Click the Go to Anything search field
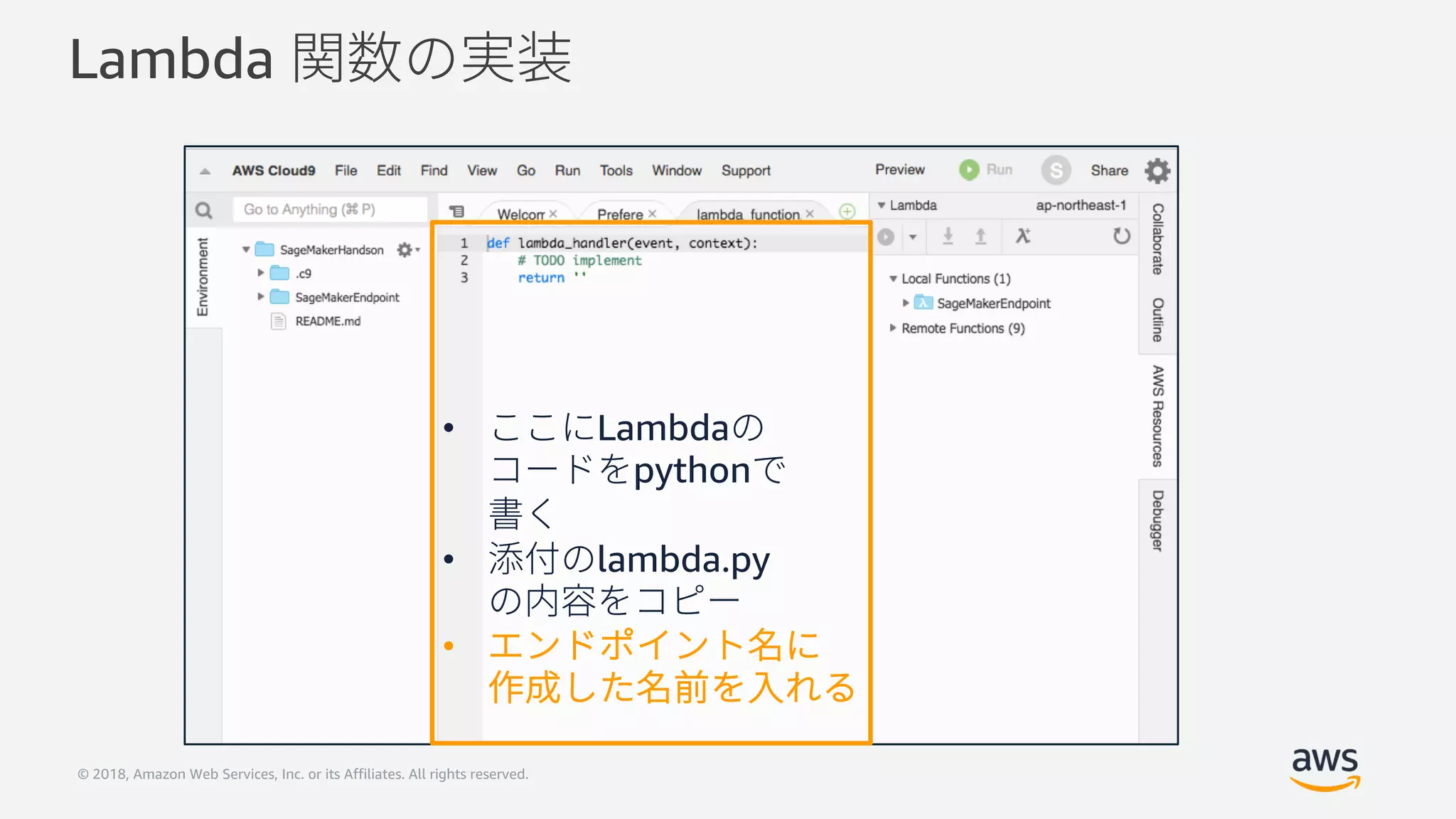This screenshot has height=819, width=1456. [x=331, y=210]
